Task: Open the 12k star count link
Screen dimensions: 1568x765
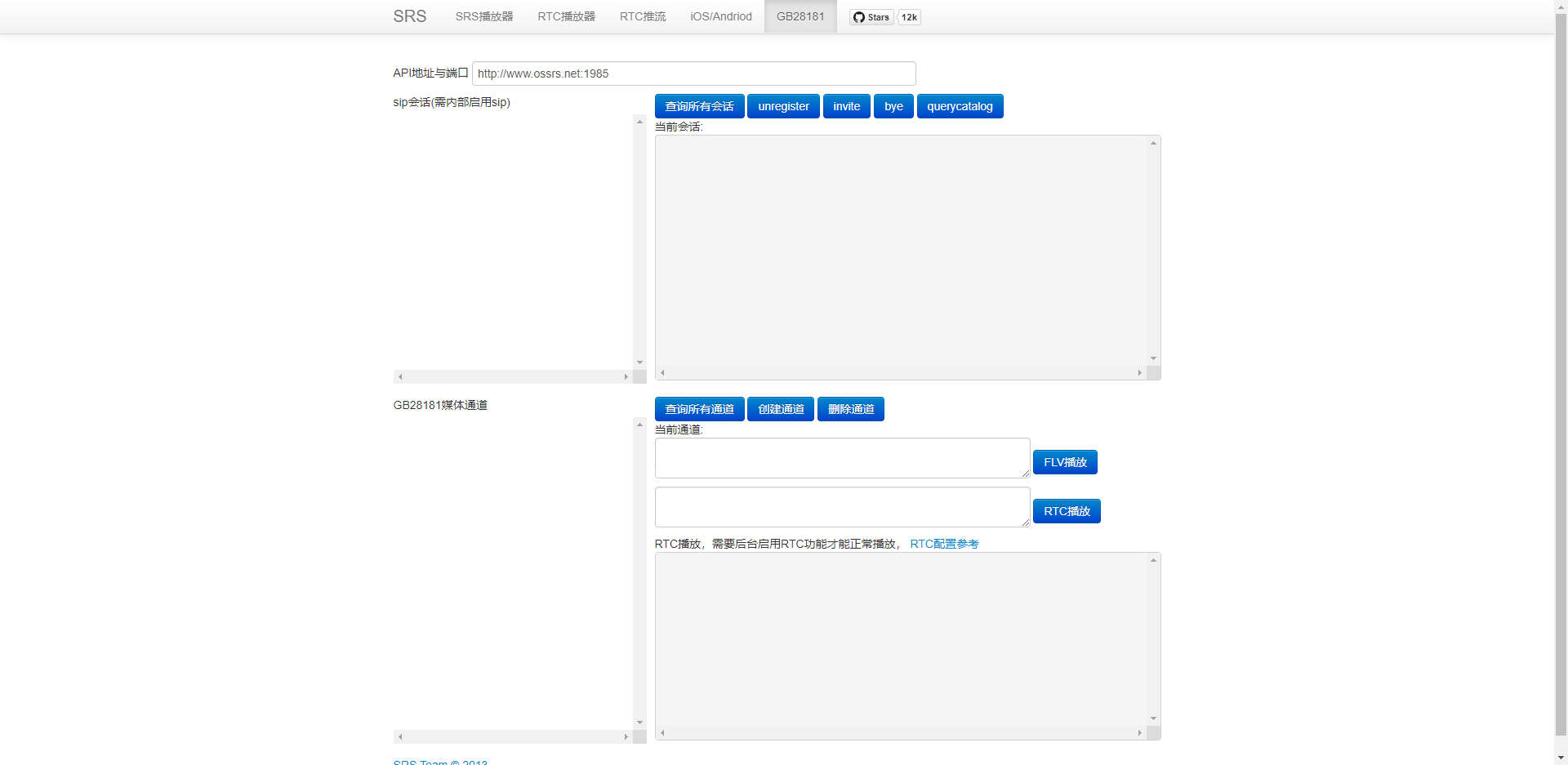Action: coord(909,17)
